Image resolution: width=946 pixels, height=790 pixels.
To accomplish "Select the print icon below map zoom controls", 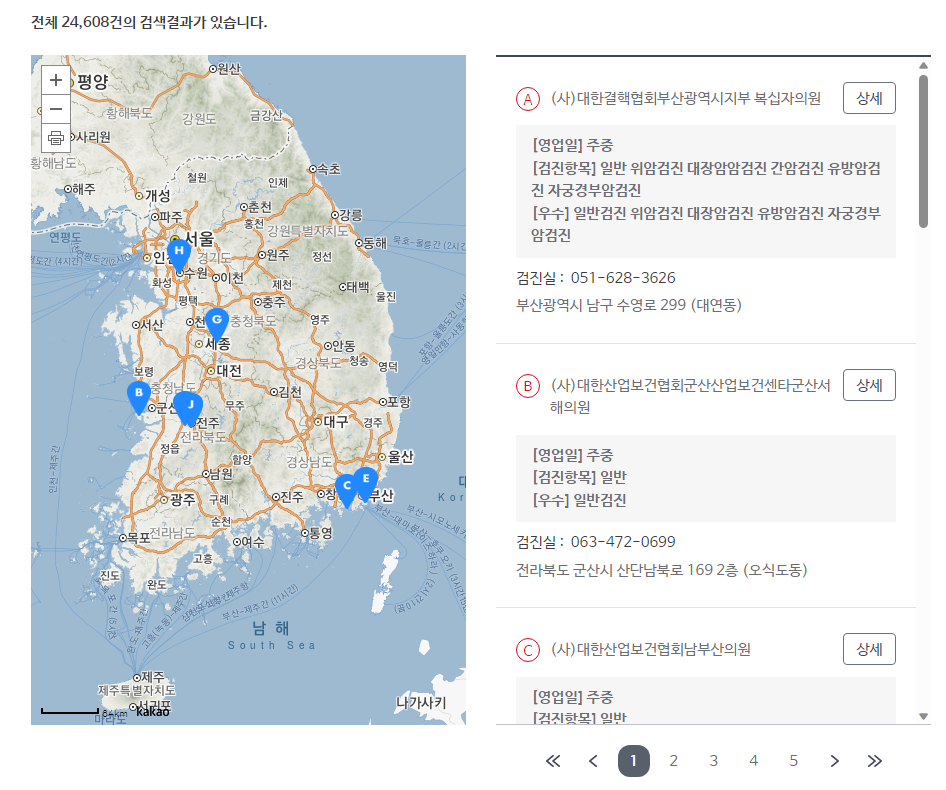I will [55, 138].
